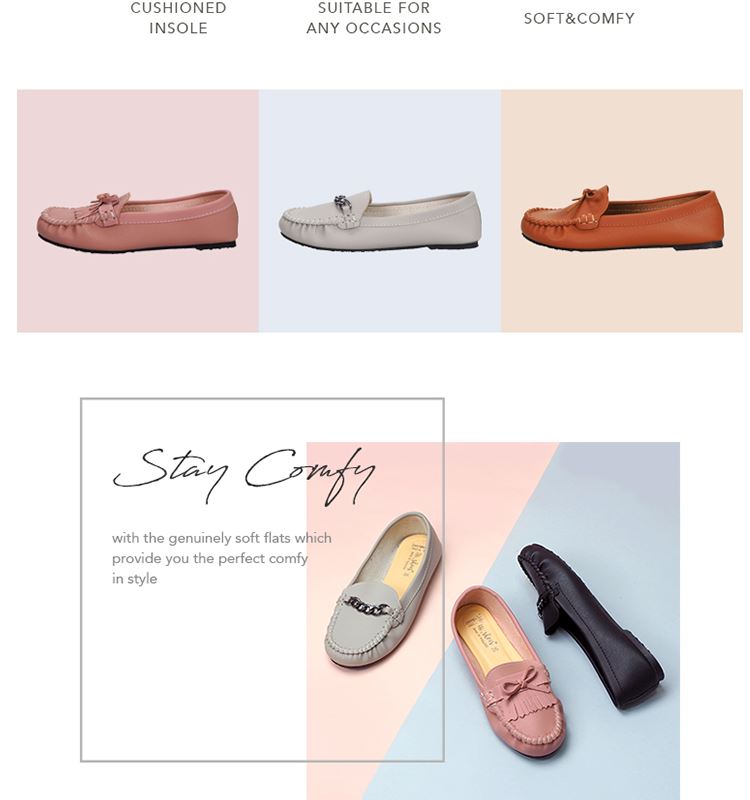Click the metal chain on grey top-down loafer

coord(368,607)
